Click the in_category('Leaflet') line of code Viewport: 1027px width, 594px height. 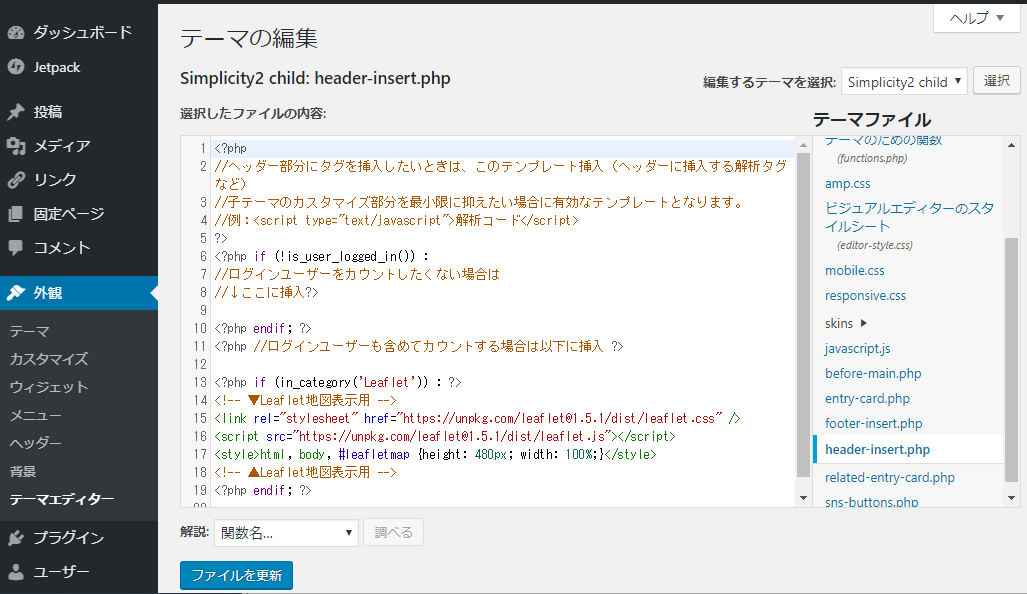[338, 382]
